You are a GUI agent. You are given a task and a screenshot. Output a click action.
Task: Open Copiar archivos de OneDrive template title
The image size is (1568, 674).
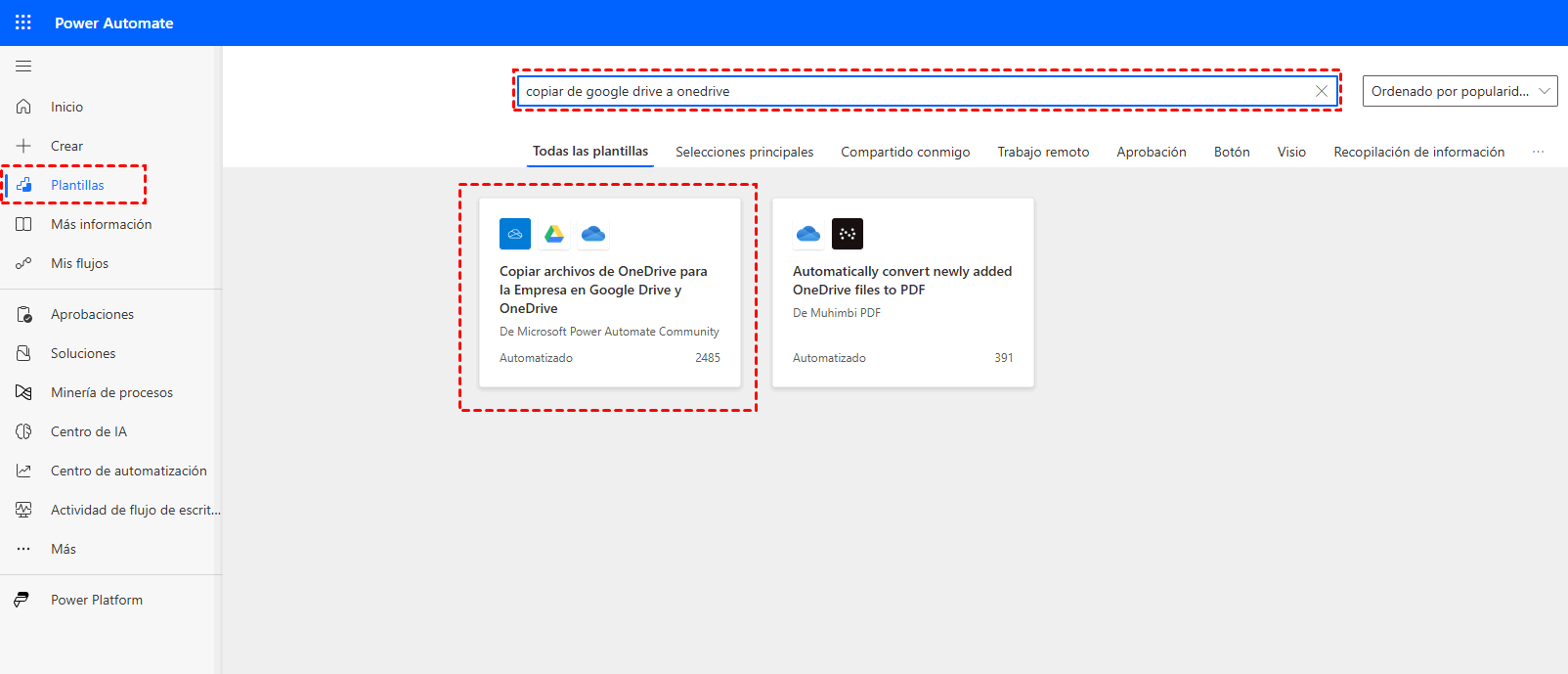point(603,290)
